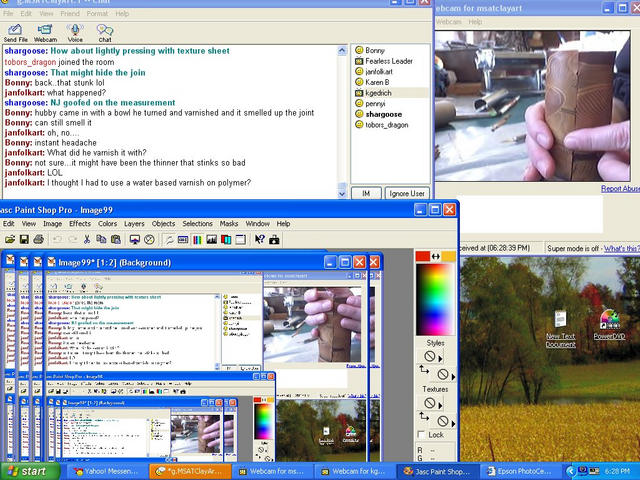Open the Window menu

coord(257,224)
